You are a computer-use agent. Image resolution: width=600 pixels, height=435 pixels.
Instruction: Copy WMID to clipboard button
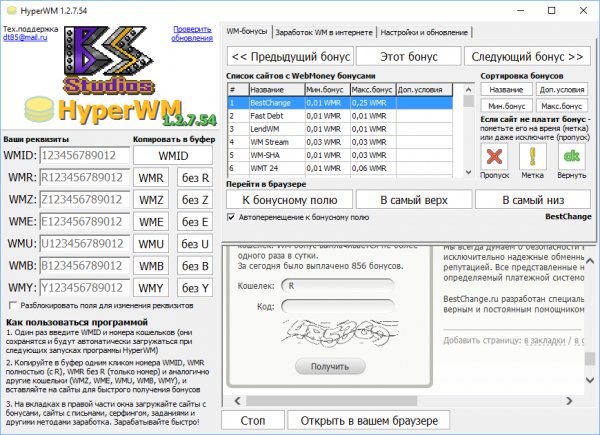[x=173, y=155]
